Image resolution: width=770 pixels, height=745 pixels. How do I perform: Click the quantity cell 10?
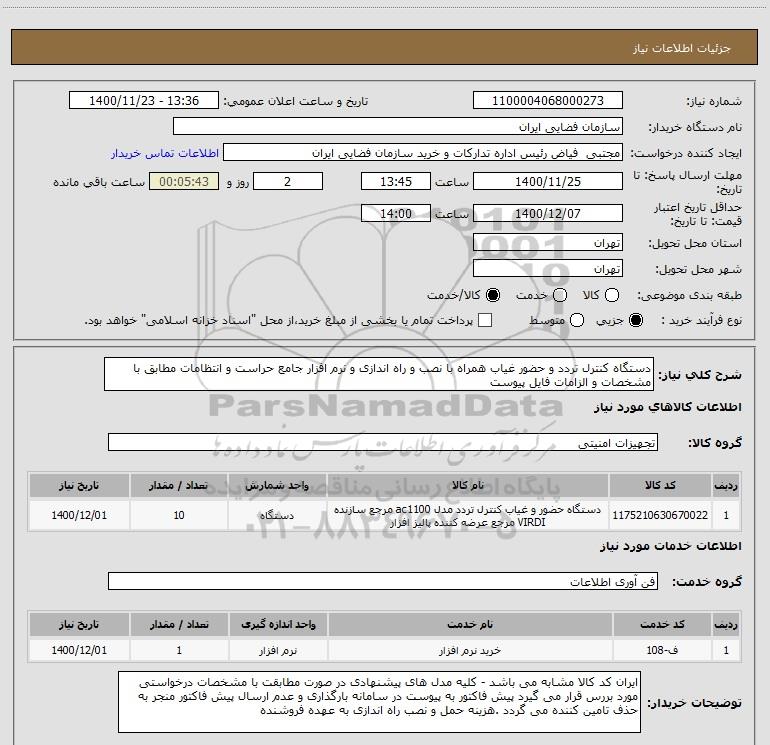[x=179, y=515]
